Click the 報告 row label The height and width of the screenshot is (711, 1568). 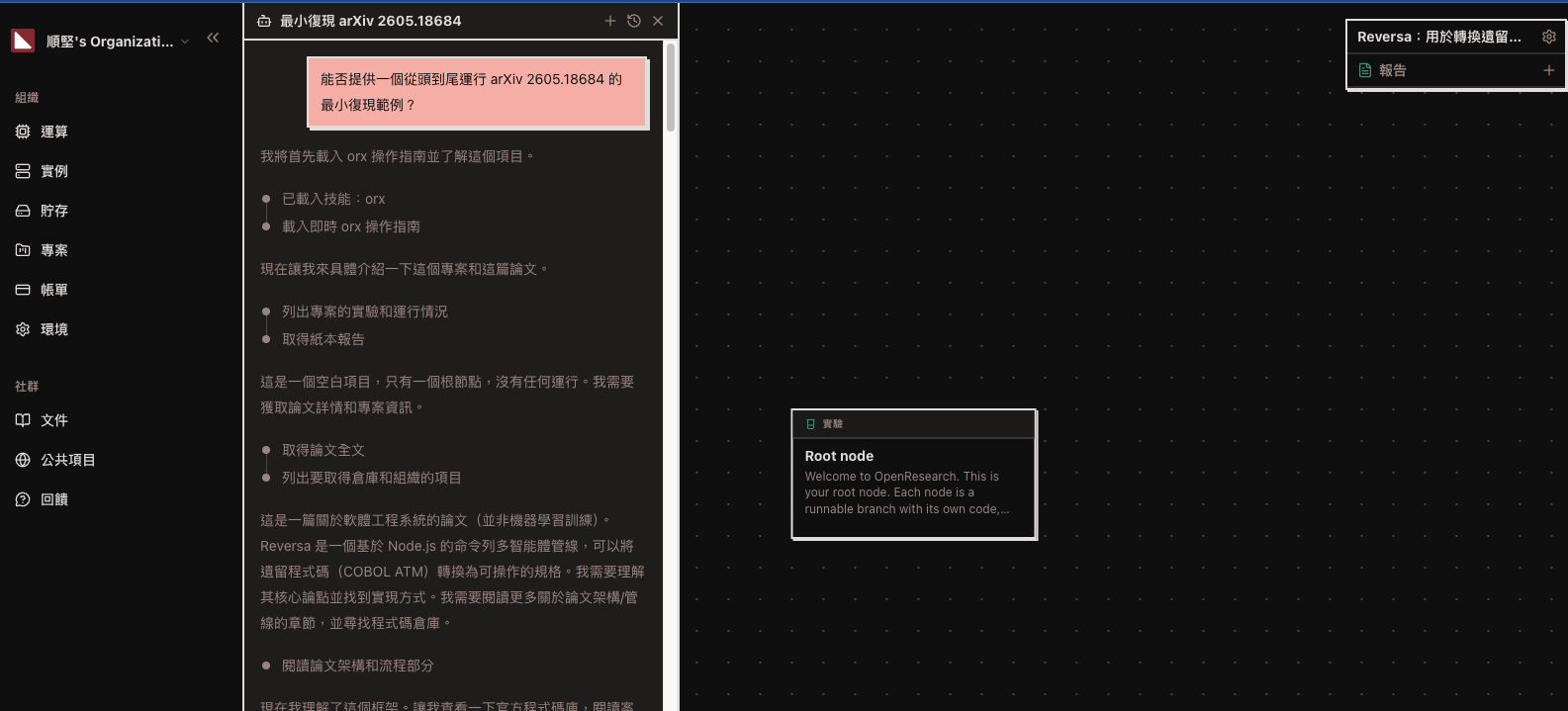point(1393,70)
